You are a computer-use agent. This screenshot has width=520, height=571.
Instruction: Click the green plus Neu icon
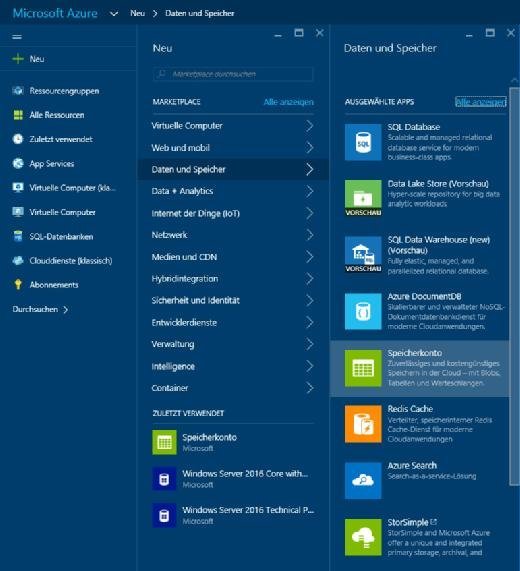(18, 59)
